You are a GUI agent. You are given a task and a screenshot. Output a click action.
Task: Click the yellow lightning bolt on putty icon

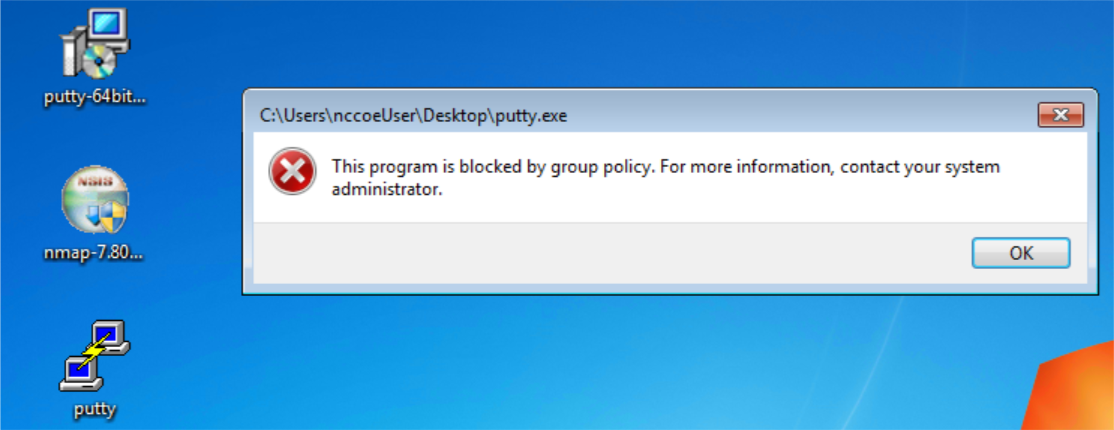[94, 350]
